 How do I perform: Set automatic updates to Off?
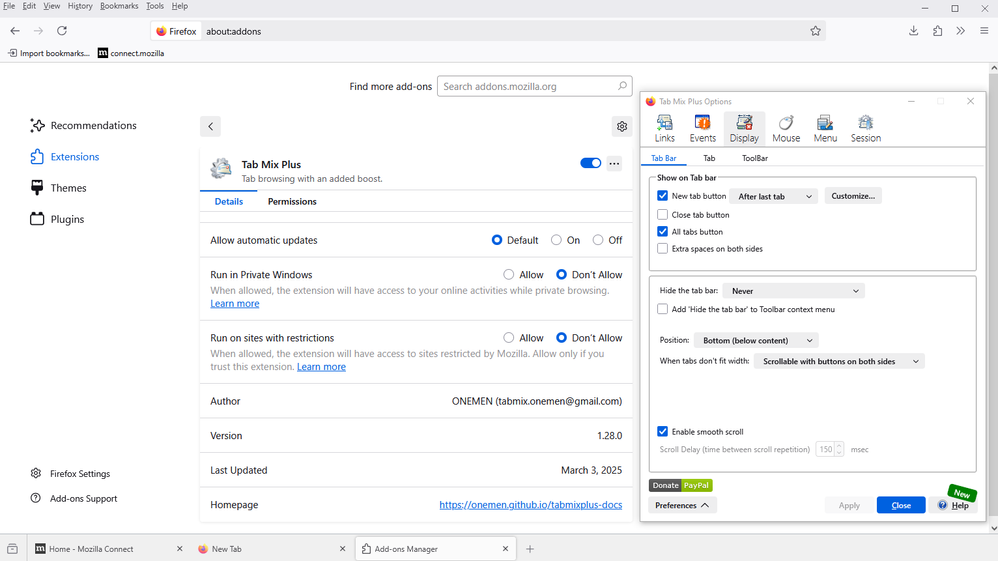(x=598, y=240)
